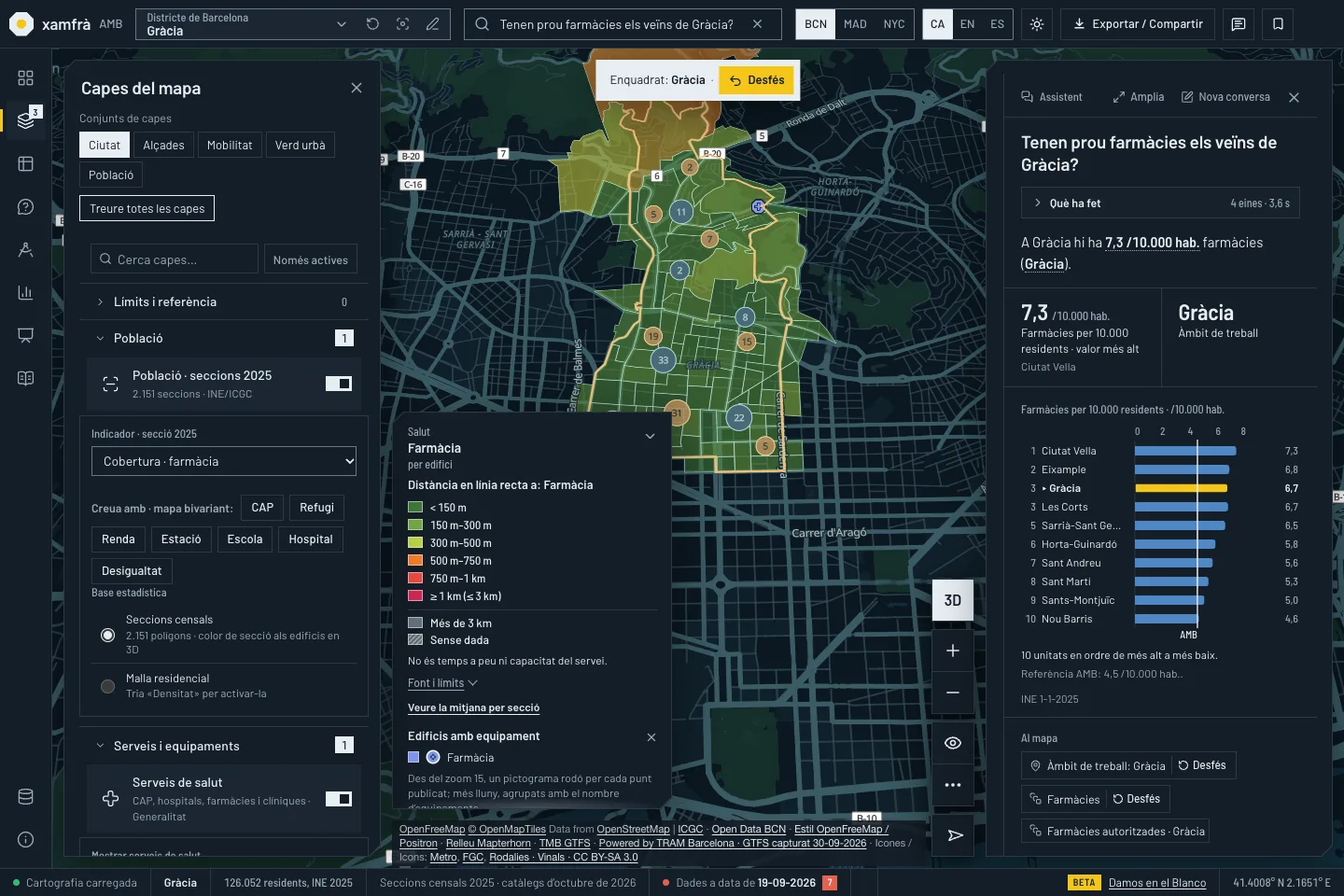The height and width of the screenshot is (896, 1344).
Task: Open the Cobertura · farmàcia indicator dropdown
Action: (224, 461)
